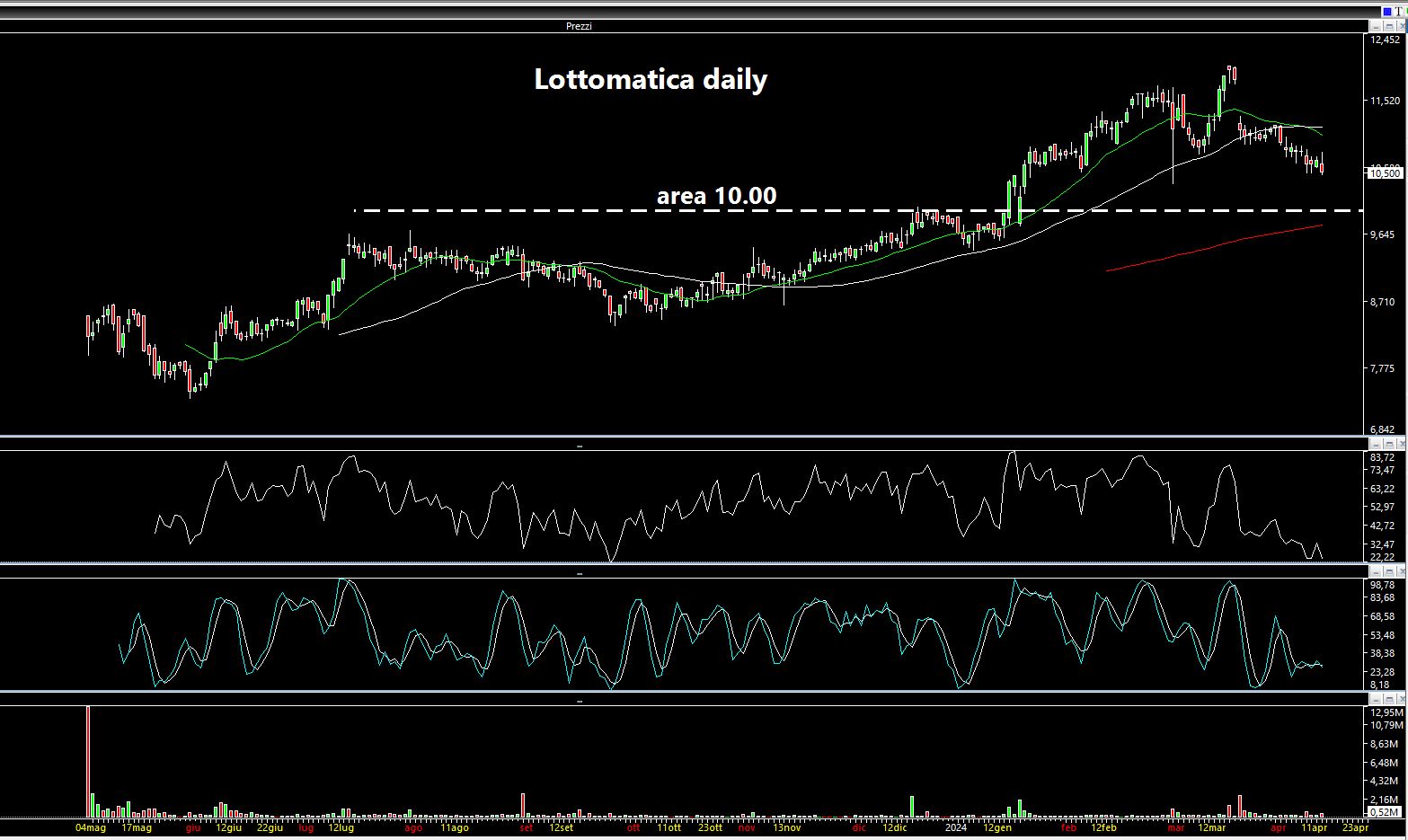This screenshot has height=840, width=1408.
Task: Click the Prezzi panel title
Action: click(x=579, y=26)
